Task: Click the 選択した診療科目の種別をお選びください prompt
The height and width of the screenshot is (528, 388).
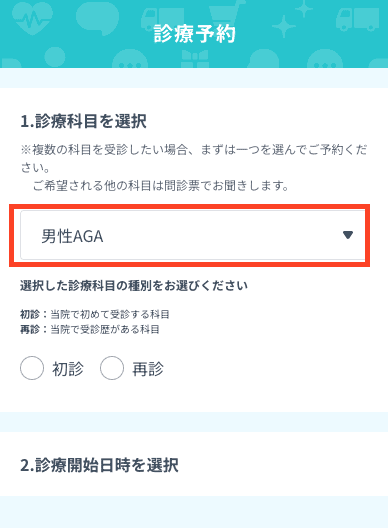Action: (x=134, y=286)
